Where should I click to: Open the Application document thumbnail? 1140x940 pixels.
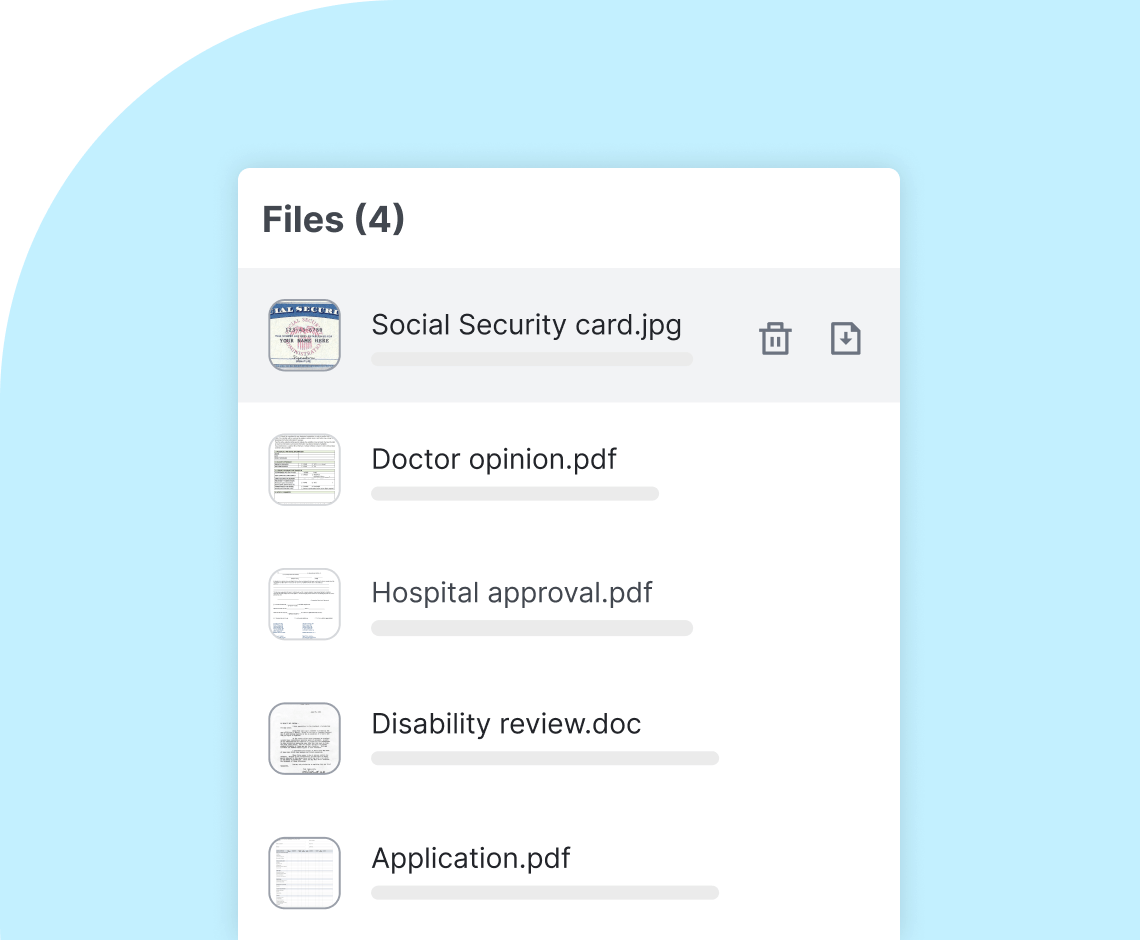click(x=305, y=873)
